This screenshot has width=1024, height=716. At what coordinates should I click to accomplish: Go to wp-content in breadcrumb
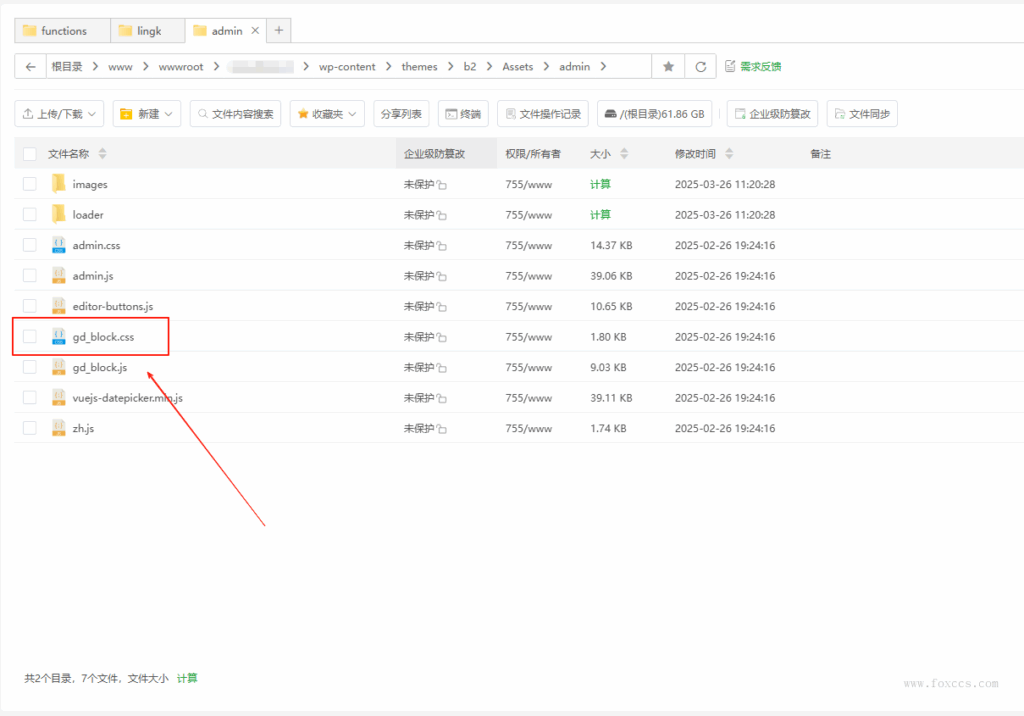click(347, 67)
